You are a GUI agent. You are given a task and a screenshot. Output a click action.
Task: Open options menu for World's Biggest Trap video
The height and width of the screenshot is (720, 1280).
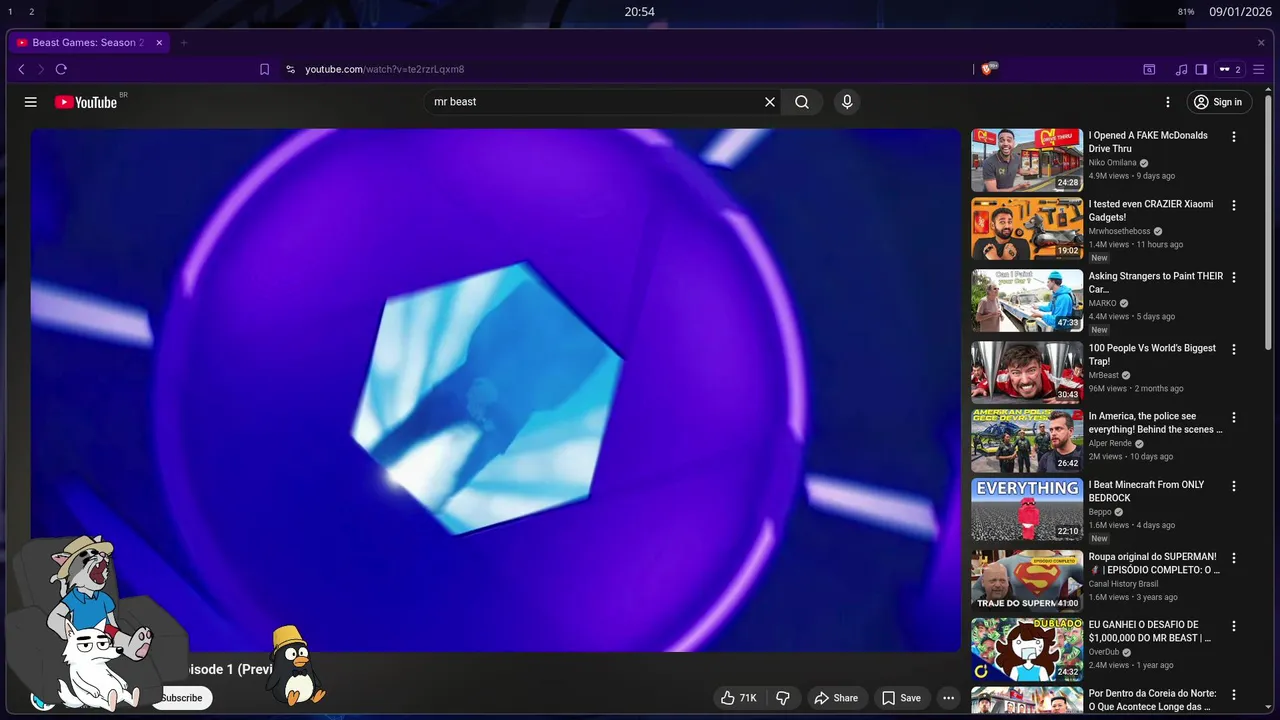(1234, 349)
